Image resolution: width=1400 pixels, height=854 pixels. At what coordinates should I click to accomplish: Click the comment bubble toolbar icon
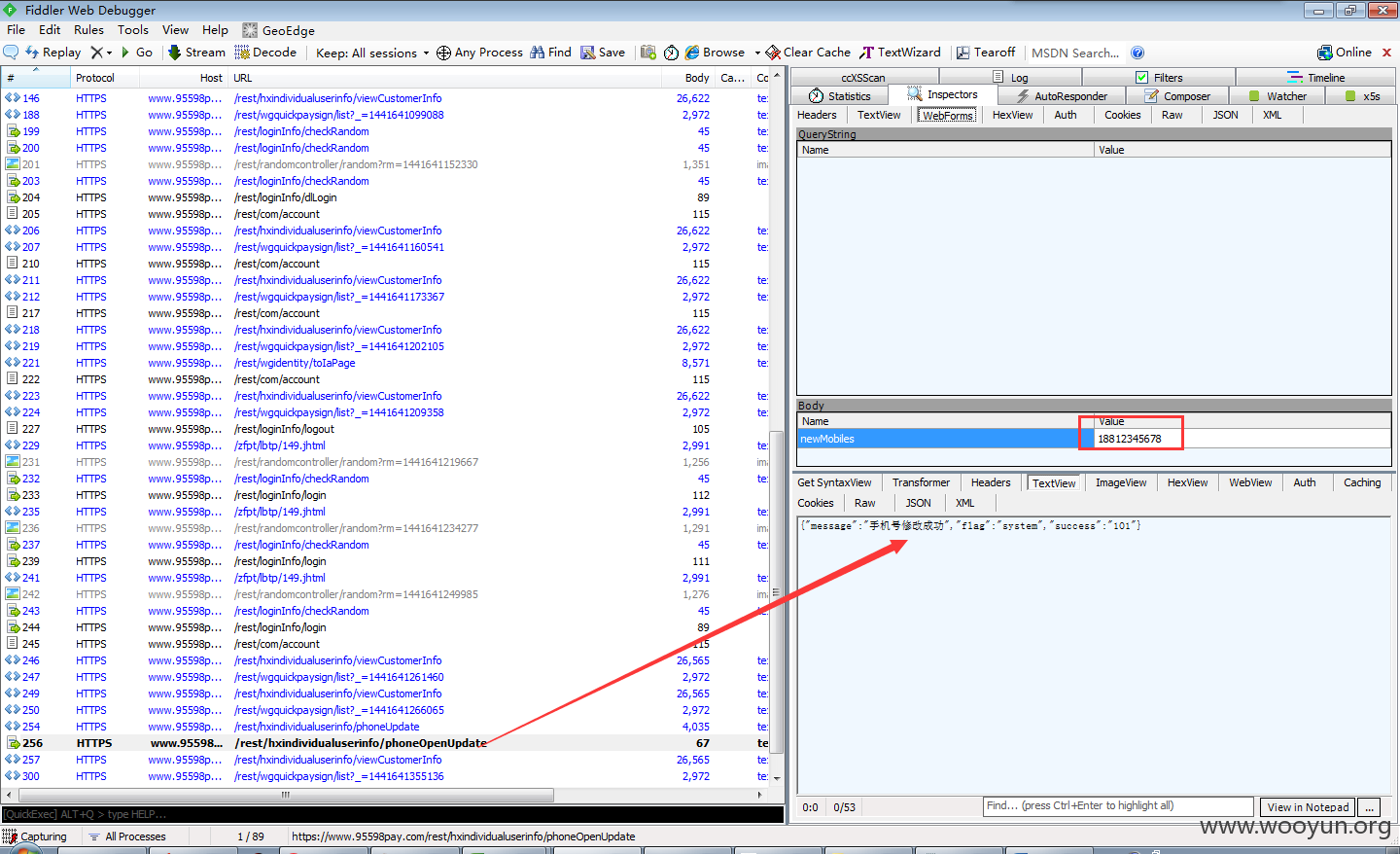tap(11, 53)
